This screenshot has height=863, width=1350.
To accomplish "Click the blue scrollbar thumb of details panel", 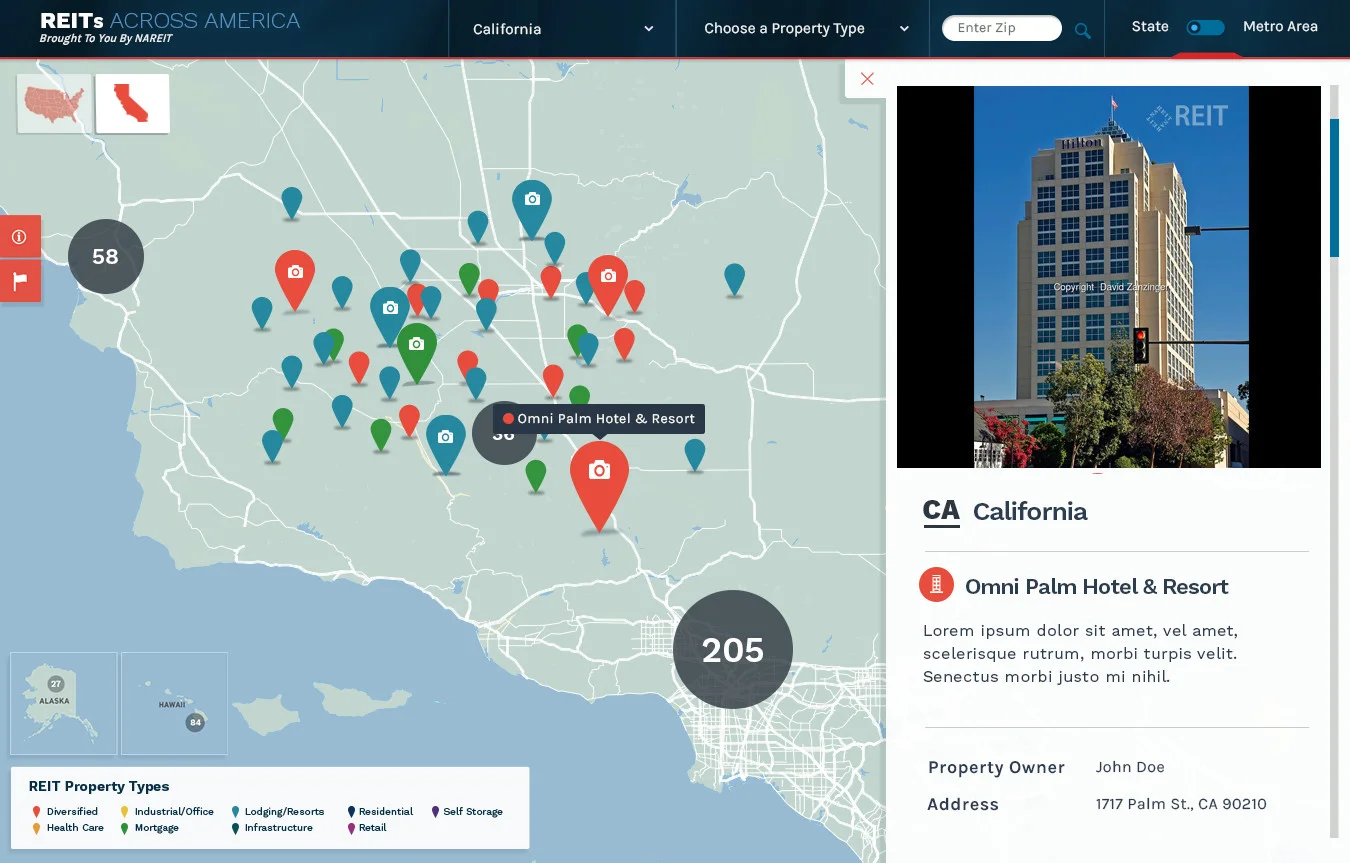I will [x=1334, y=188].
